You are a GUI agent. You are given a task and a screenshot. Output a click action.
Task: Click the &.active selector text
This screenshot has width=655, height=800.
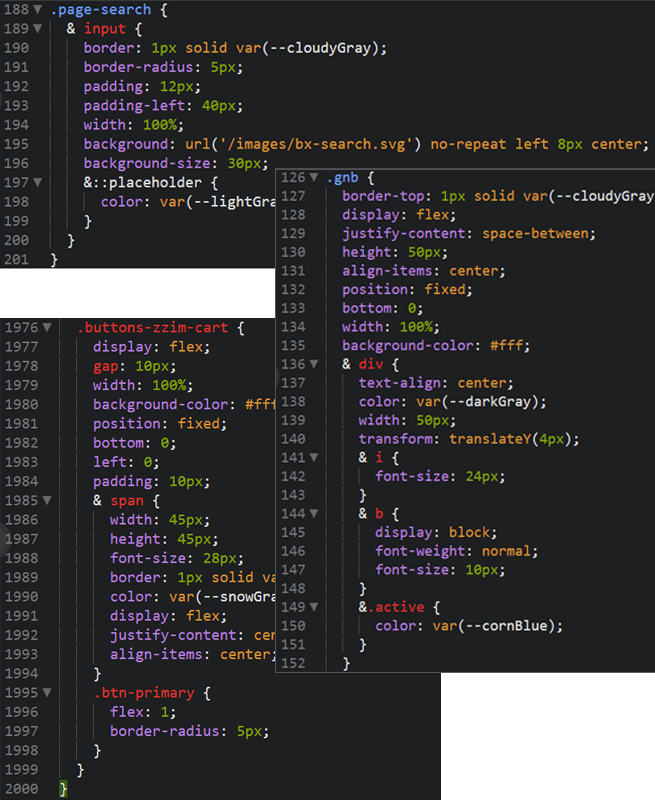click(x=391, y=607)
